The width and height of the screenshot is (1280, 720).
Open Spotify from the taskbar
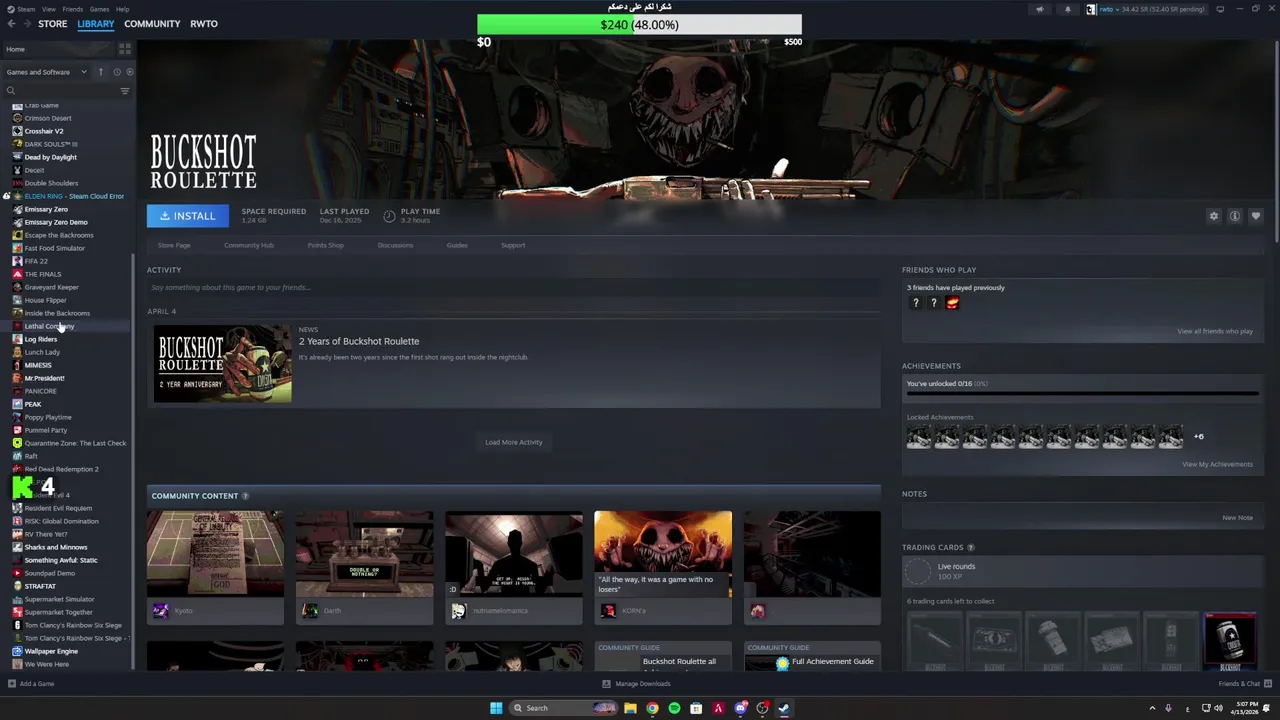[674, 708]
